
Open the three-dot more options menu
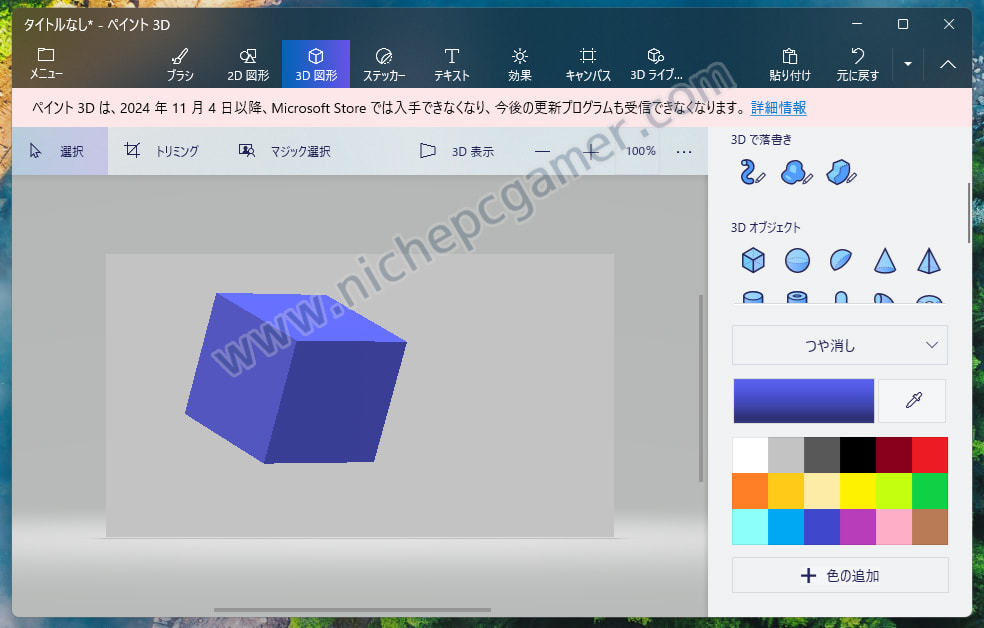click(684, 152)
